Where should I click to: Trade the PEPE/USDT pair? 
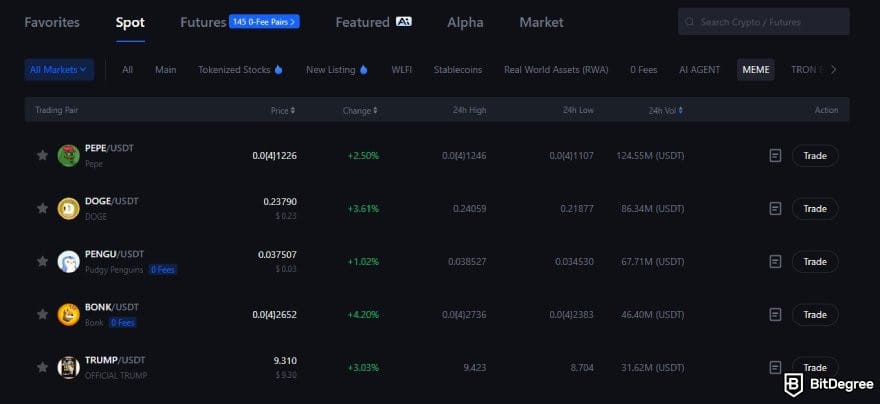(x=815, y=155)
